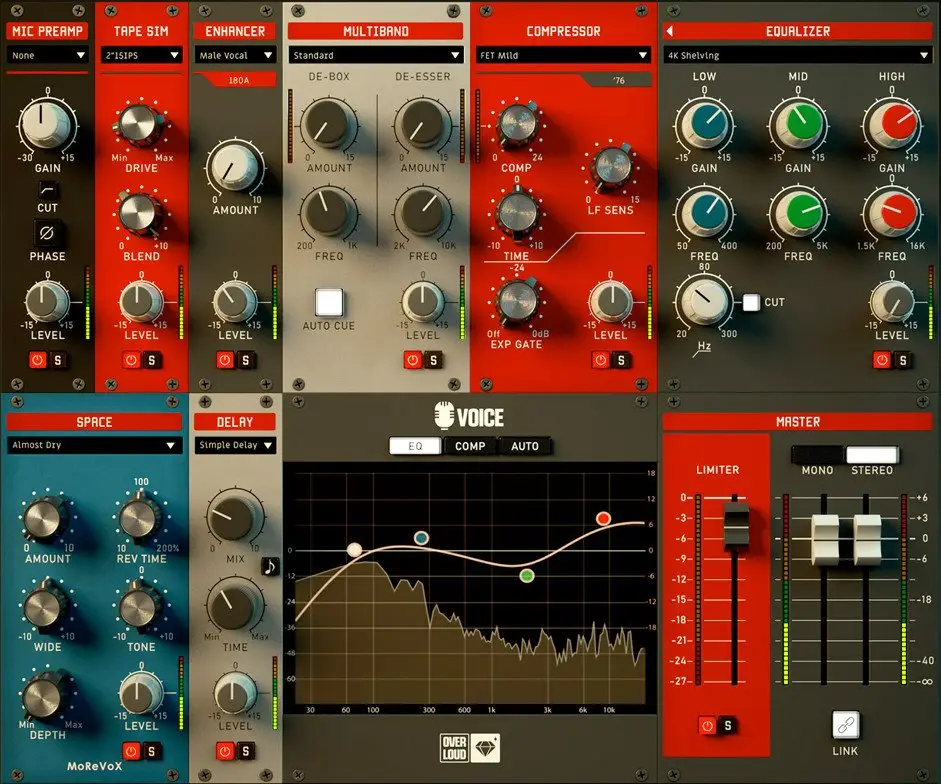The width and height of the screenshot is (941, 784).
Task: Enable the Multiband AUTO CUE button
Action: pyautogui.click(x=329, y=302)
